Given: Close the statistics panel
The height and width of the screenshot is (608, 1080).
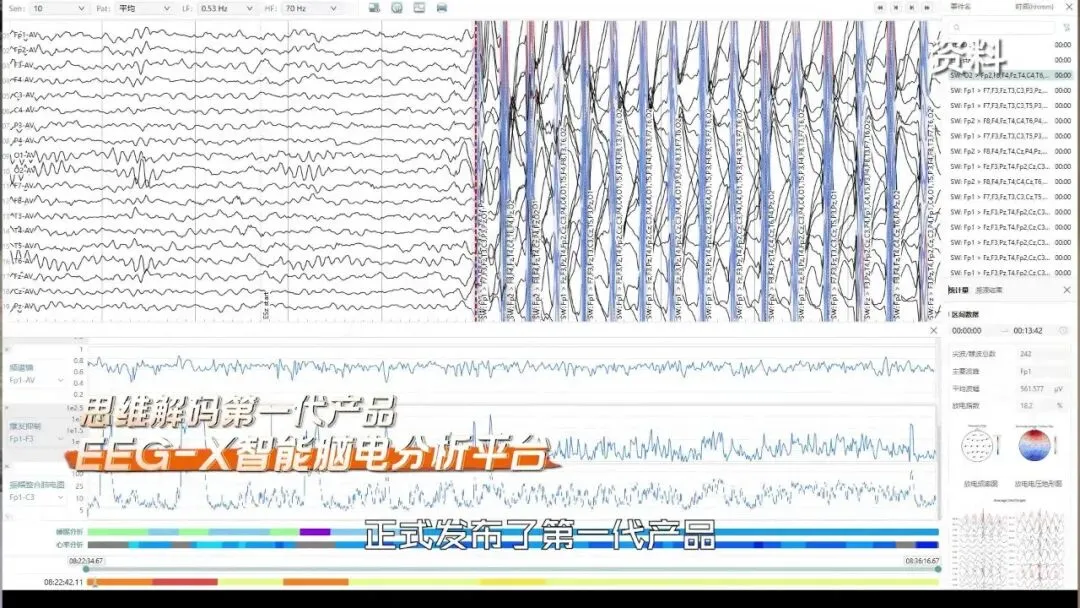Looking at the screenshot, I should pos(1067,290).
